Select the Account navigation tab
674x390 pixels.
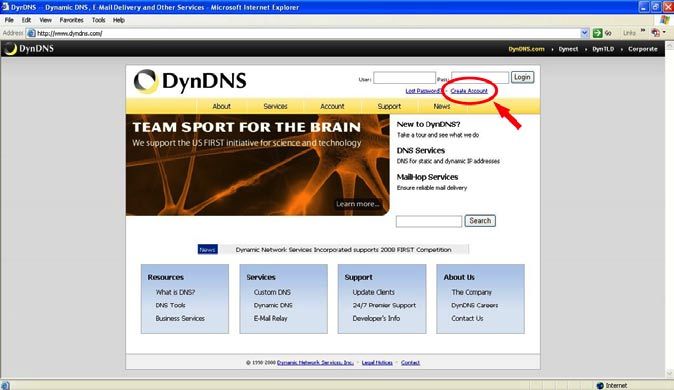pos(332,106)
